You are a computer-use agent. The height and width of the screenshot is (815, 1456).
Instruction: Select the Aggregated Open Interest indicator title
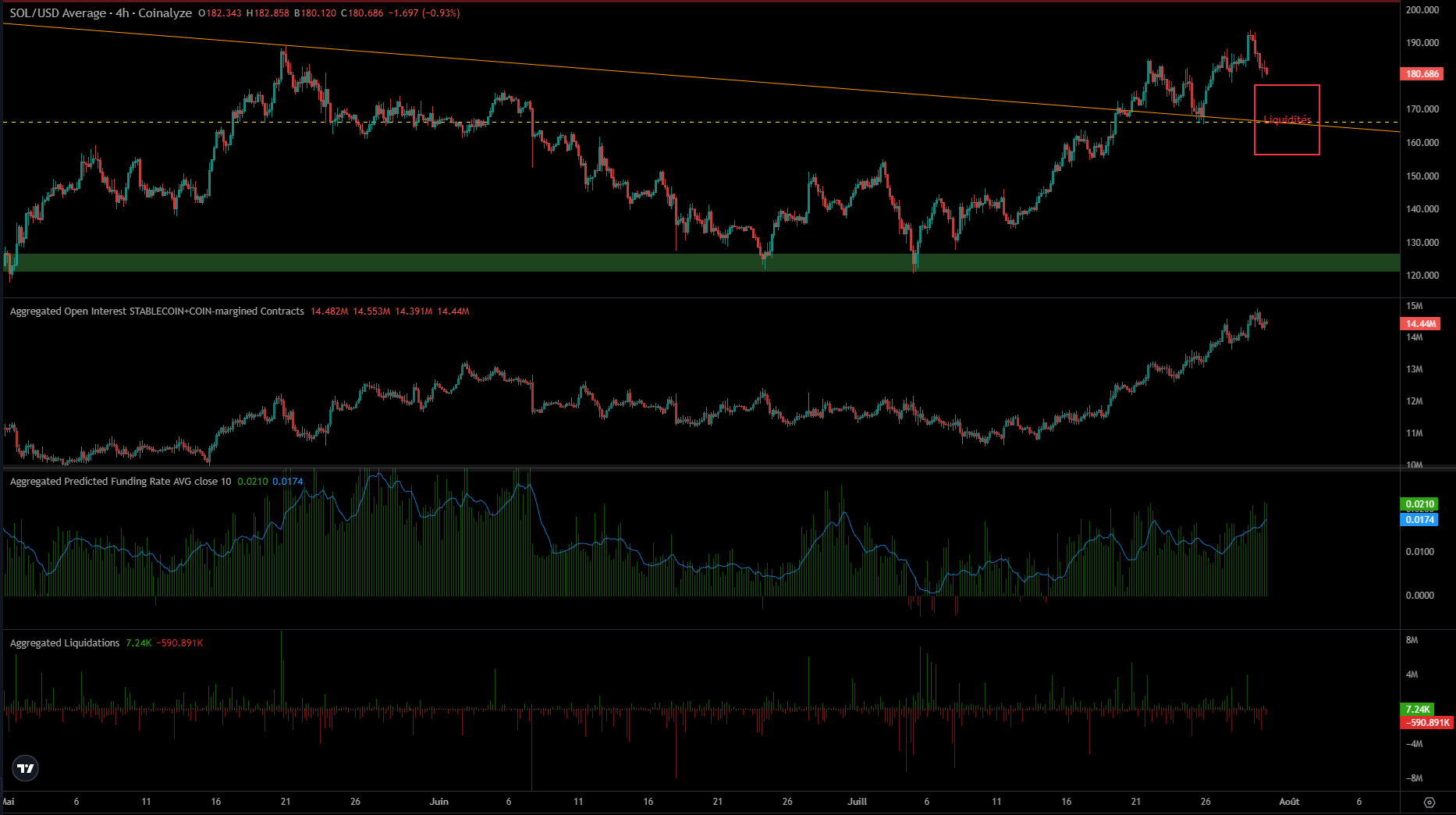tap(157, 311)
